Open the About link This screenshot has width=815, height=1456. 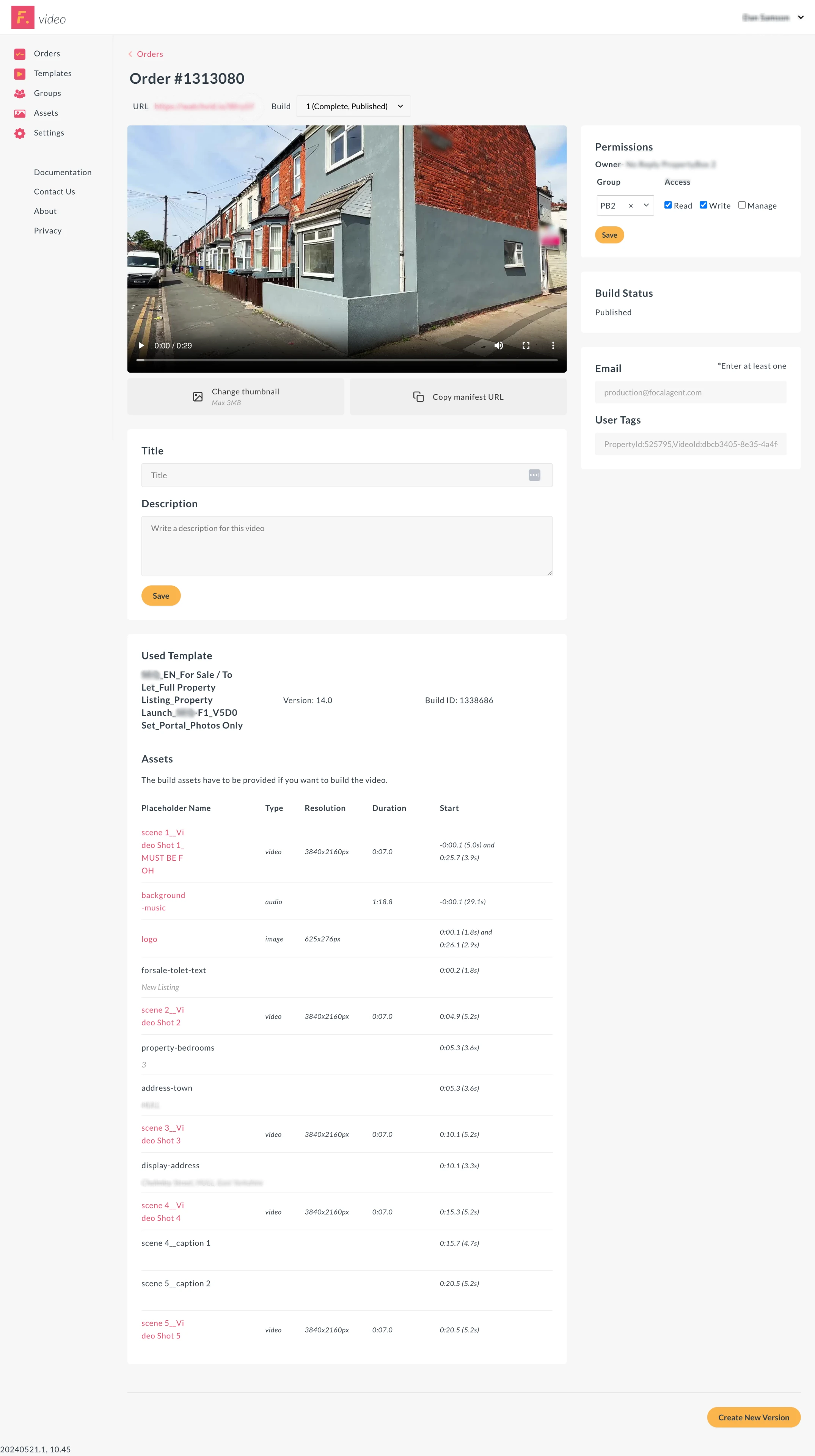click(45, 211)
